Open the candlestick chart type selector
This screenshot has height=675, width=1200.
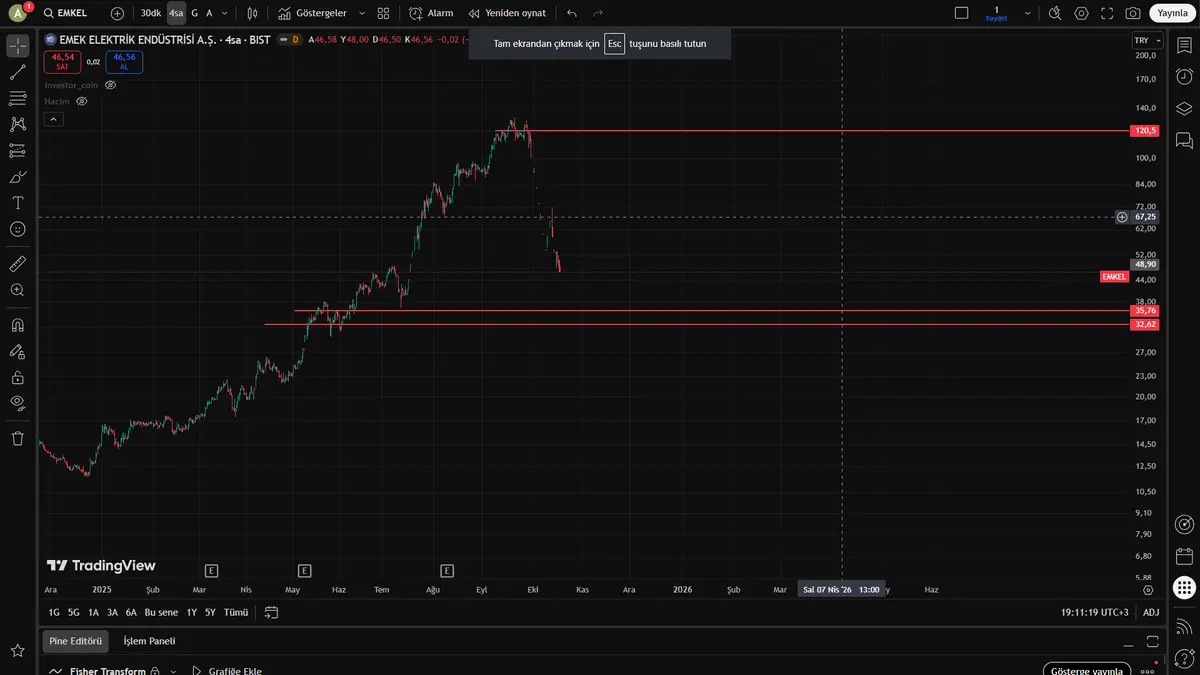[252, 13]
